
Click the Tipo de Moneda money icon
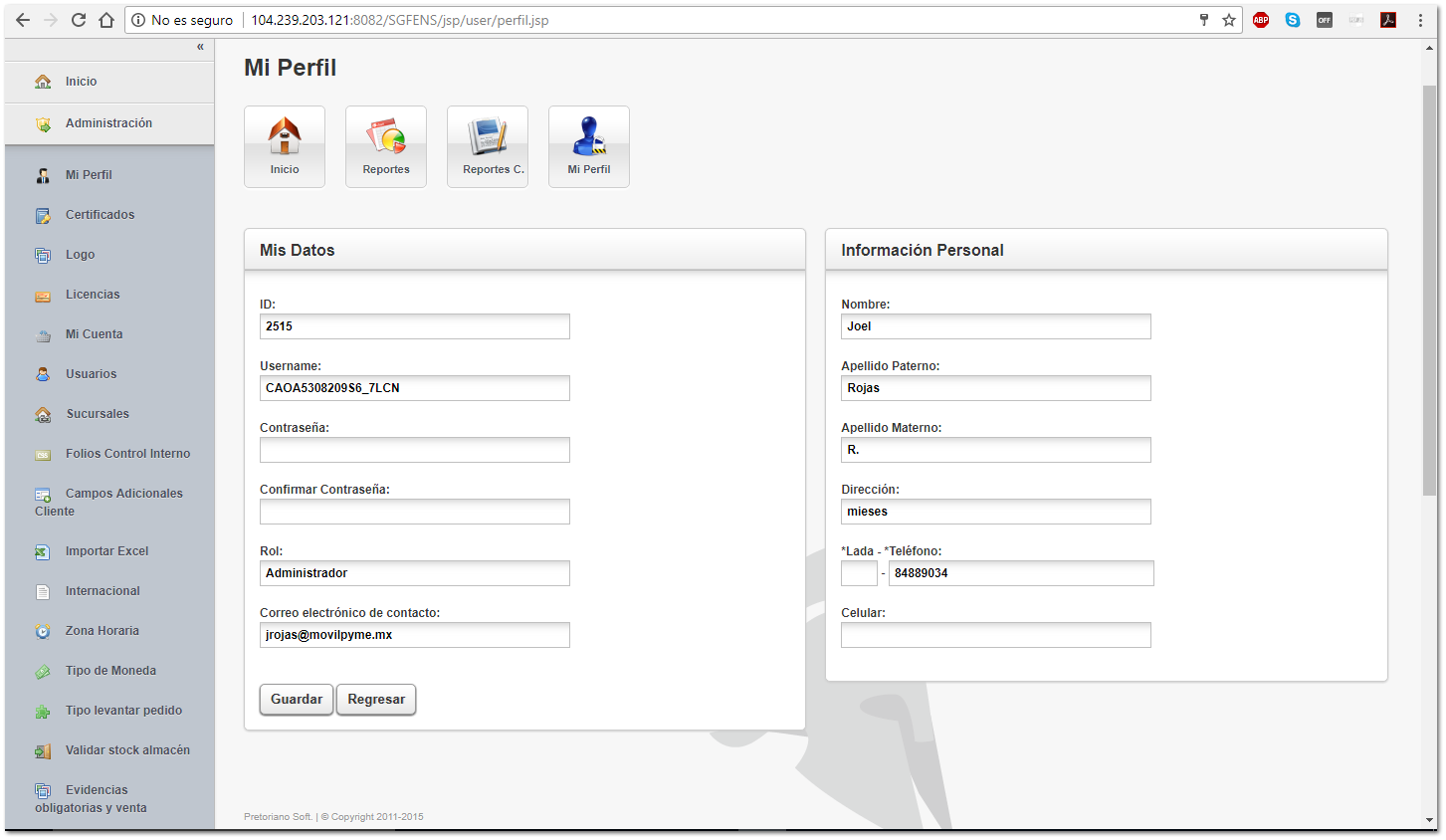43,672
